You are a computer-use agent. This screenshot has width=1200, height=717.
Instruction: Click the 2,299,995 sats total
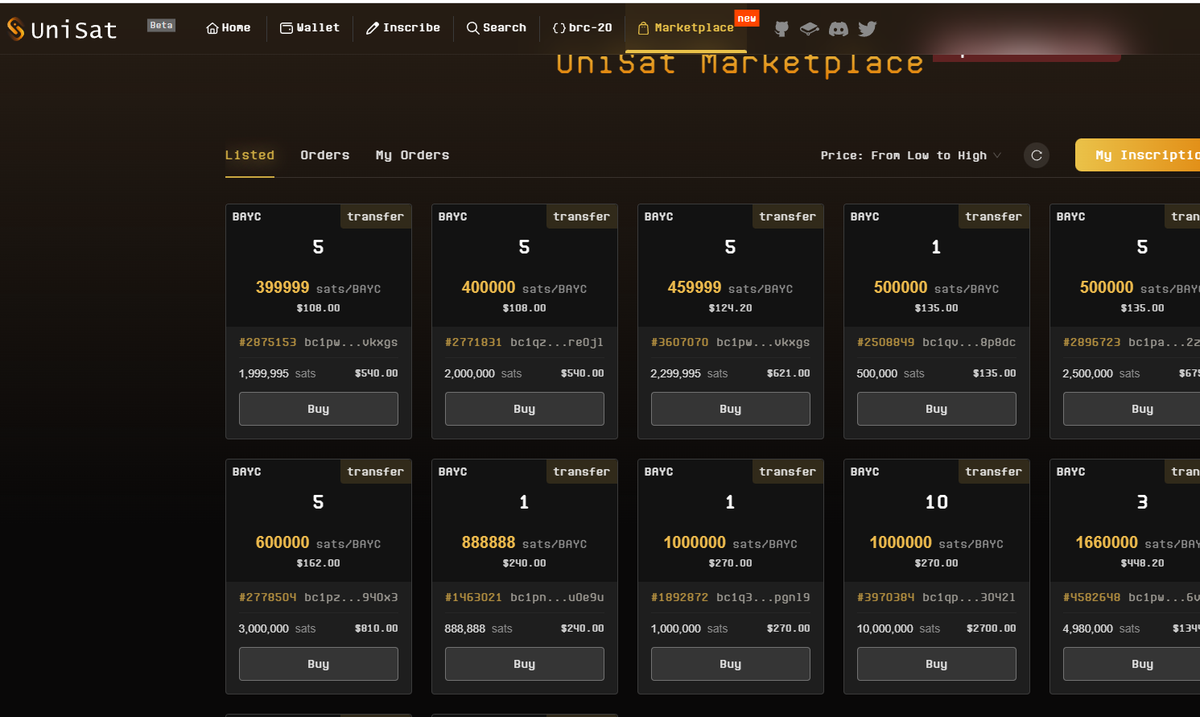(x=689, y=373)
